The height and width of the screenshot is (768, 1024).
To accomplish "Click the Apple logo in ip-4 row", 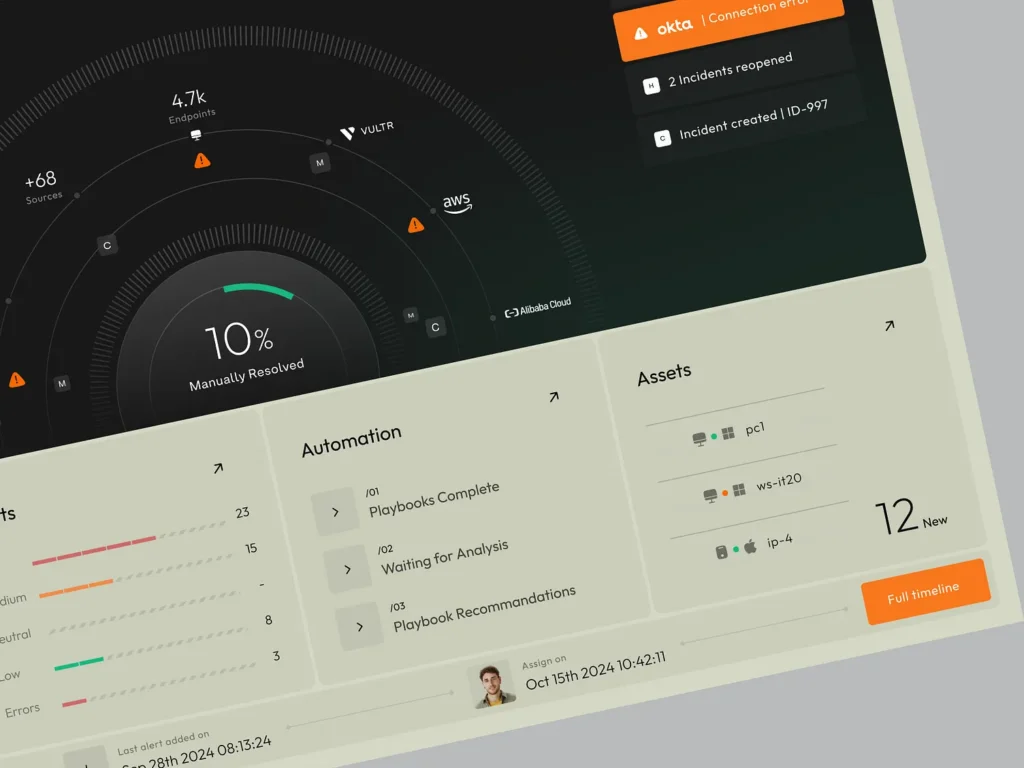I will [x=750, y=546].
